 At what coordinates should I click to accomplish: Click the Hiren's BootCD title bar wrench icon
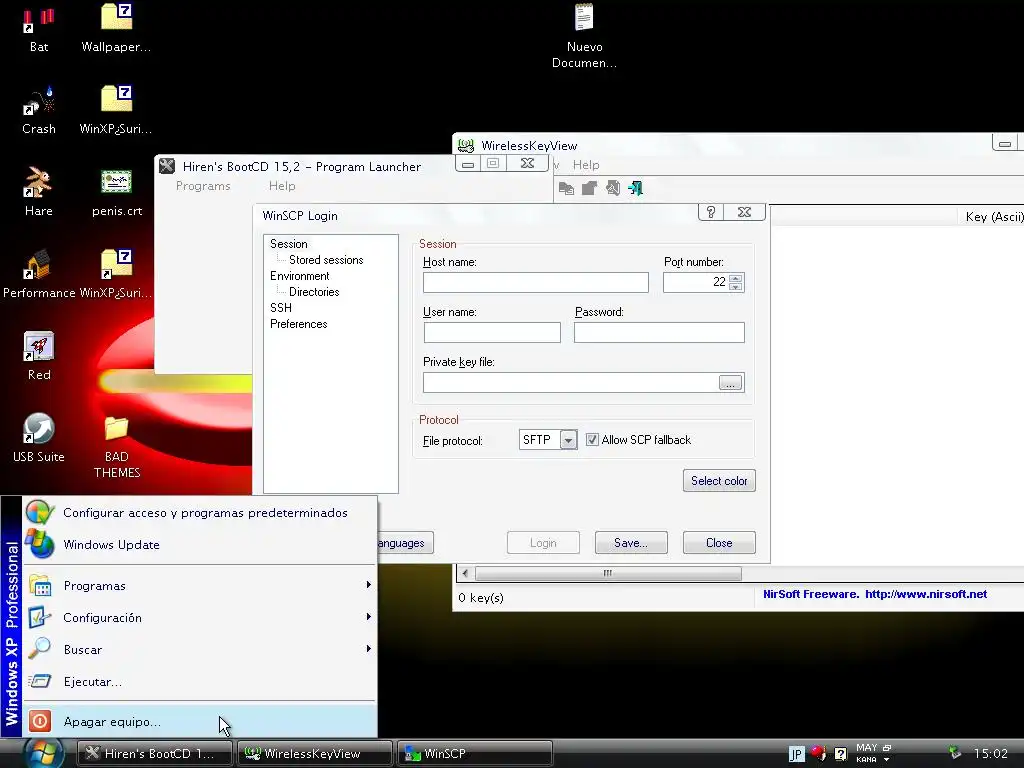tap(167, 166)
